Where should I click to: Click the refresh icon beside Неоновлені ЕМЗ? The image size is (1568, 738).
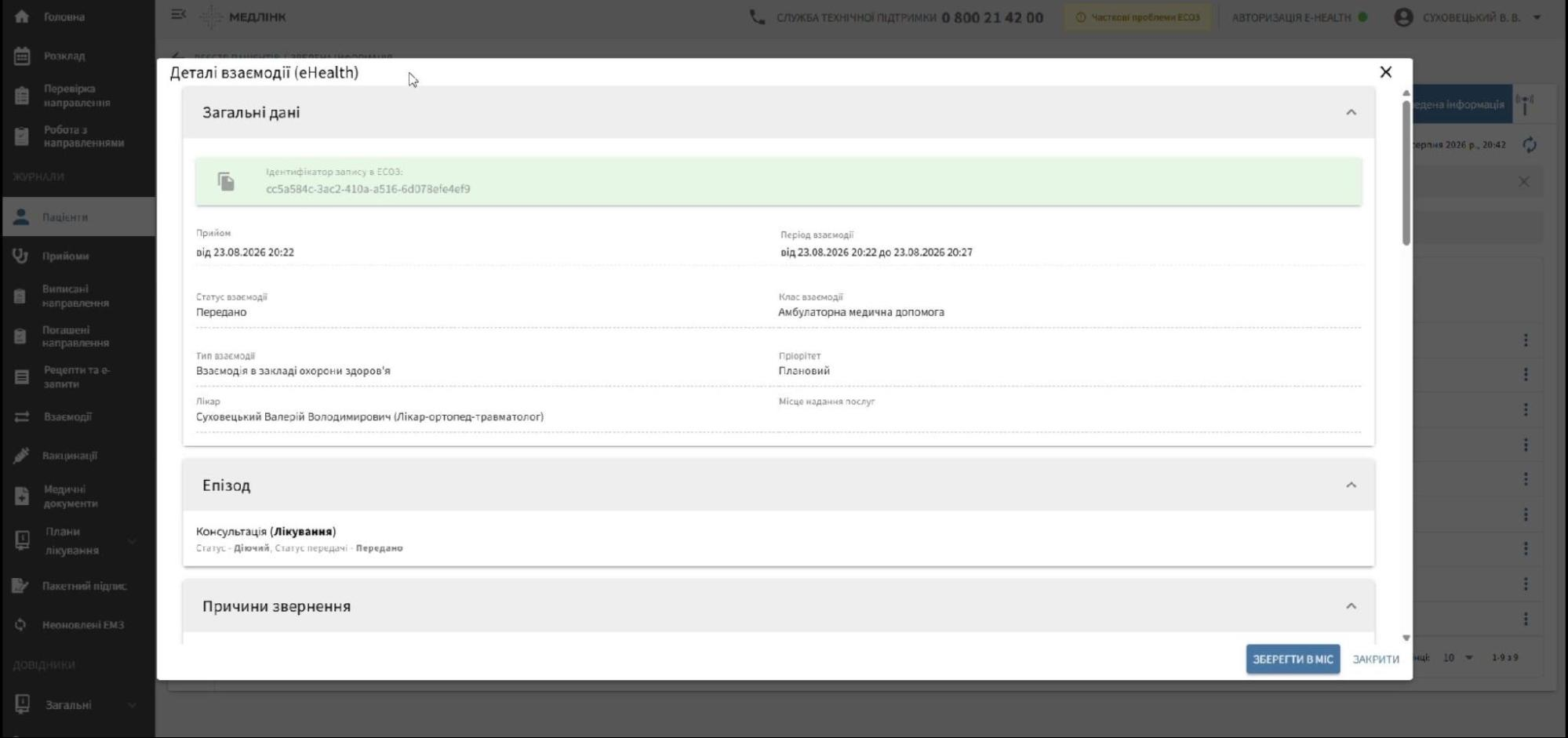pyautogui.click(x=21, y=625)
